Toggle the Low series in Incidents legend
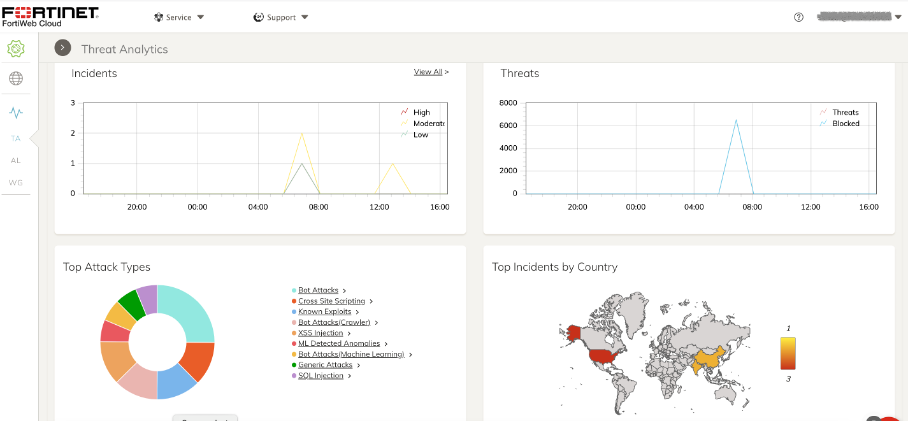 coord(420,134)
